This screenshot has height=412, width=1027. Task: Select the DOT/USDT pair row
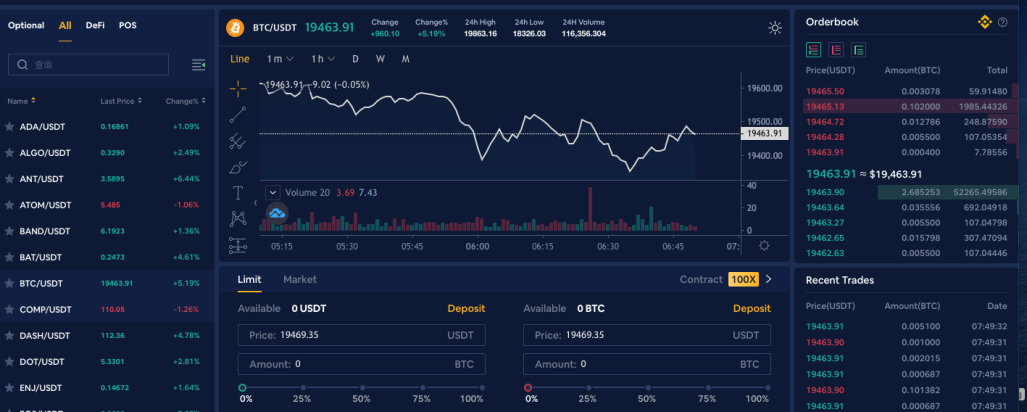pyautogui.click(x=107, y=362)
